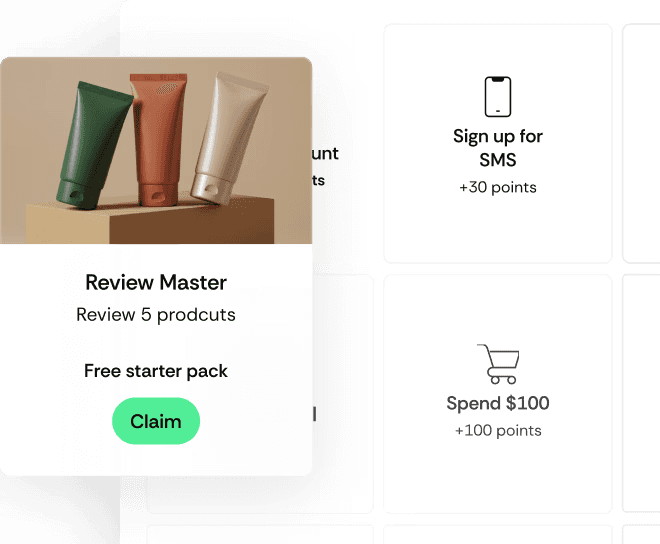The height and width of the screenshot is (544, 660).
Task: Select the Sign up for SMS heading
Action: click(x=498, y=148)
